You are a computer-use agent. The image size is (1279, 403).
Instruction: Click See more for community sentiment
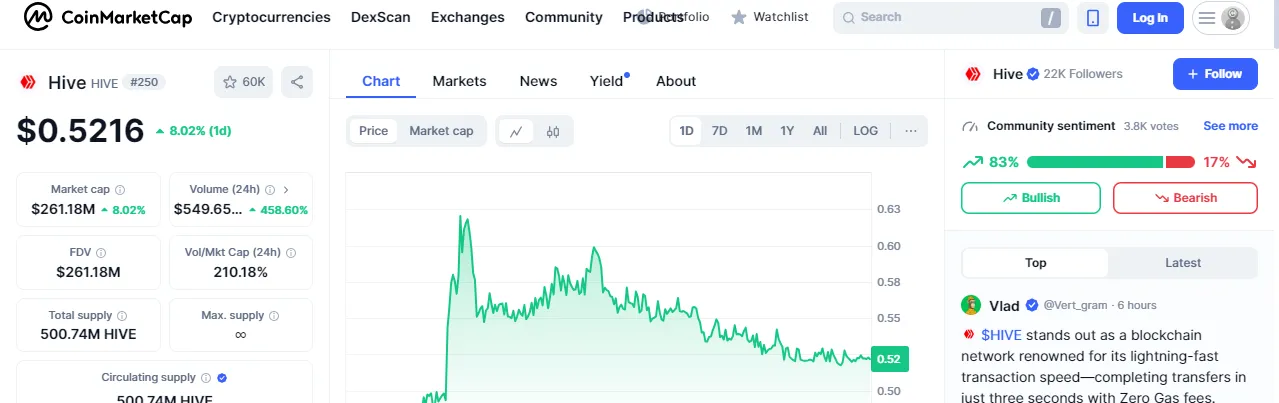[1230, 126]
